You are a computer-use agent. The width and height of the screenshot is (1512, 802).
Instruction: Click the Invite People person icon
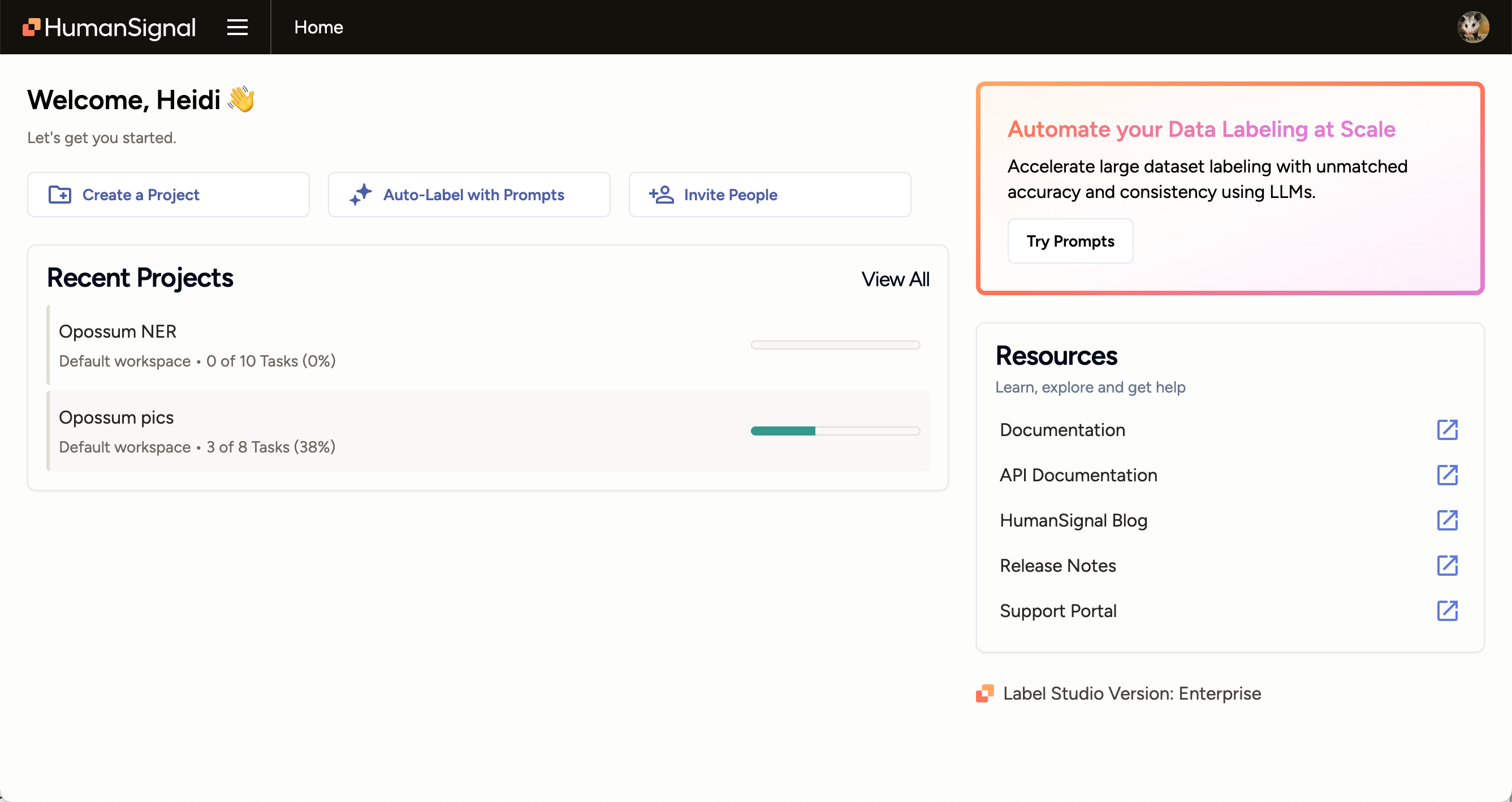tap(662, 195)
